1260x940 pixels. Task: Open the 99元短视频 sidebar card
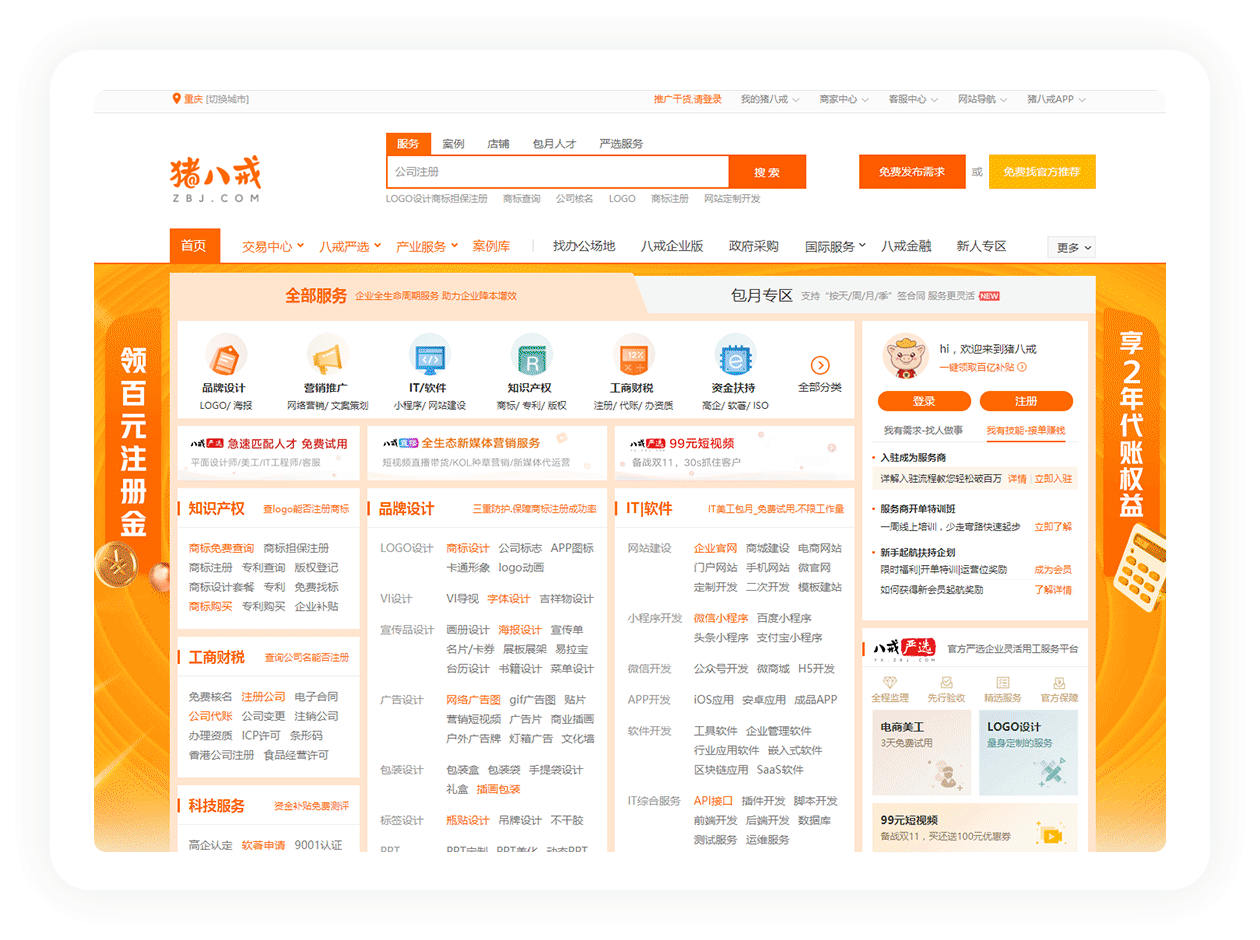pyautogui.click(x=975, y=828)
